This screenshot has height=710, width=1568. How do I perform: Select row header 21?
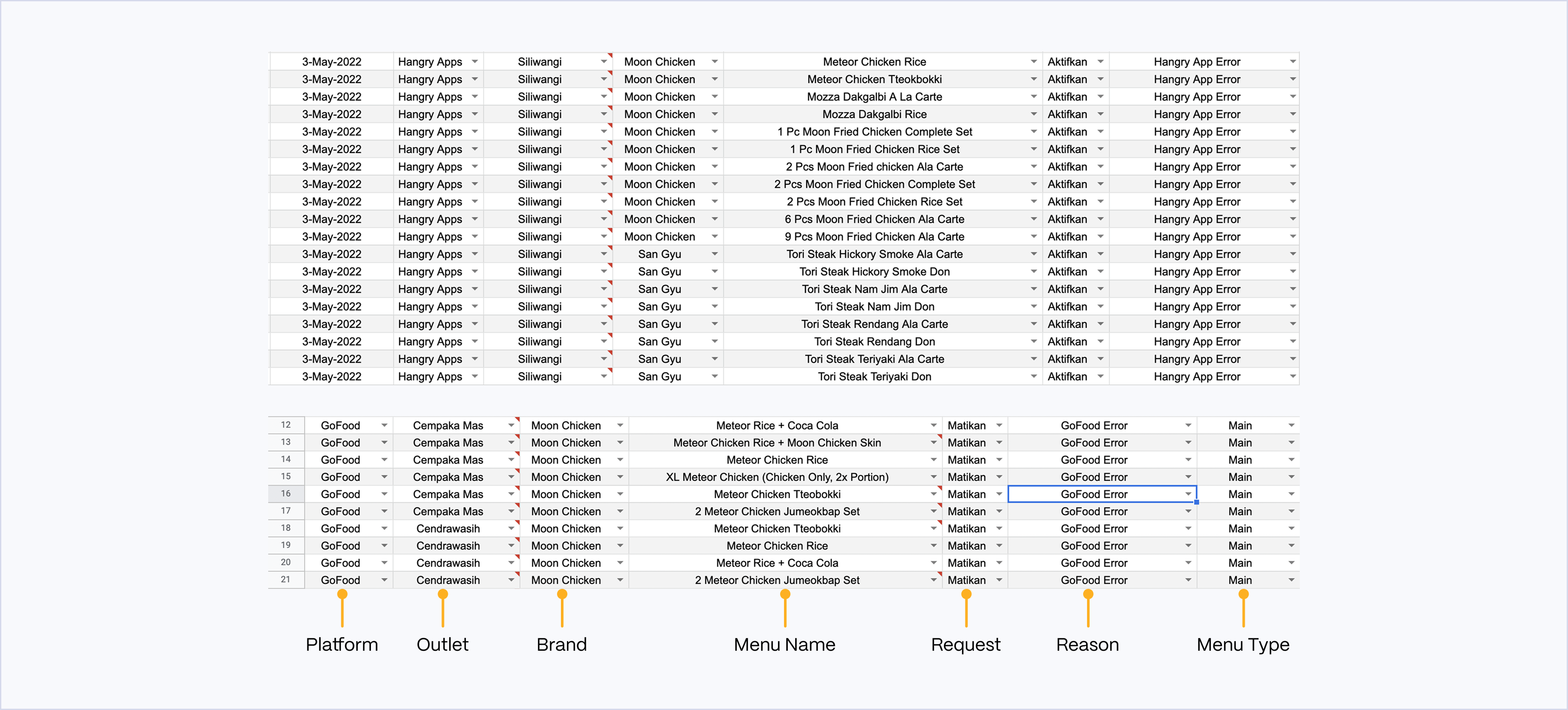(x=286, y=579)
